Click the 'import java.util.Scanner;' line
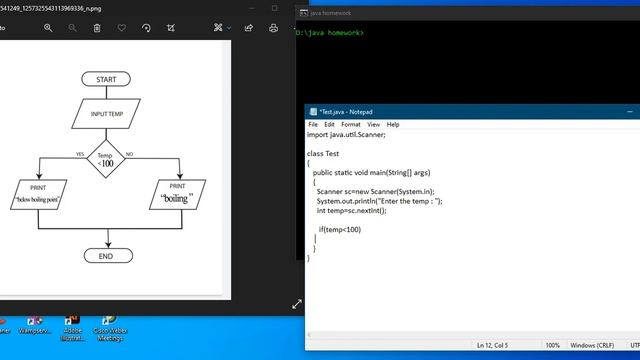The height and width of the screenshot is (360, 640). [346, 135]
